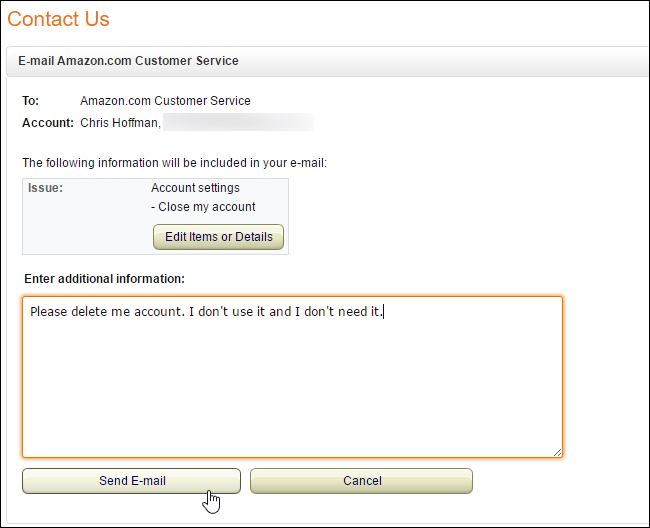The width and height of the screenshot is (650, 528).
Task: Click the typed message line in text box
Action: click(206, 312)
